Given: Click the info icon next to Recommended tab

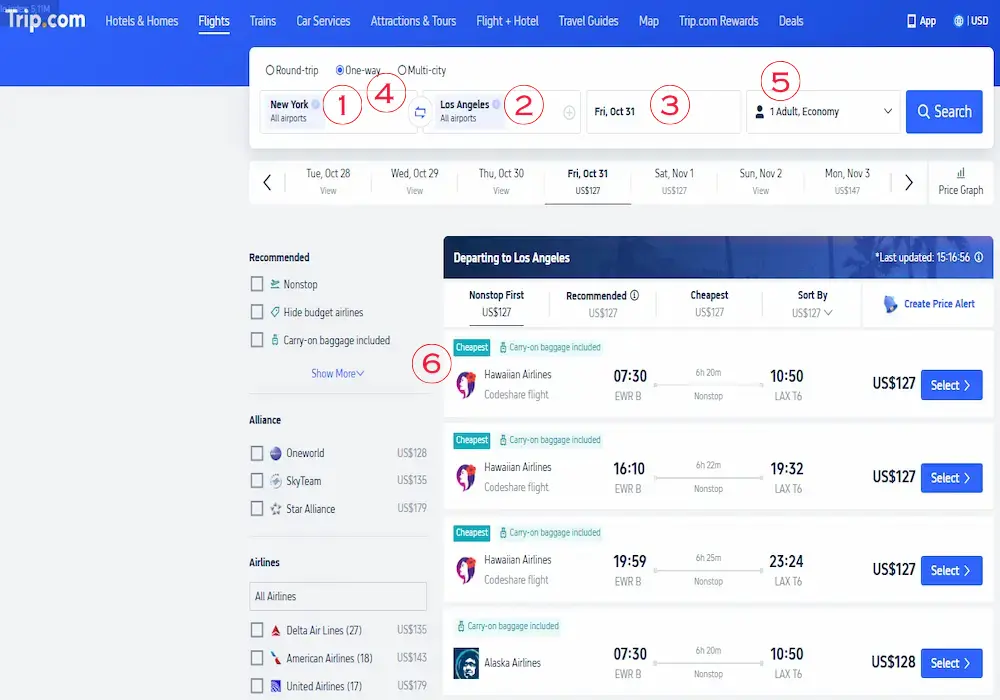Looking at the screenshot, I should click(634, 296).
